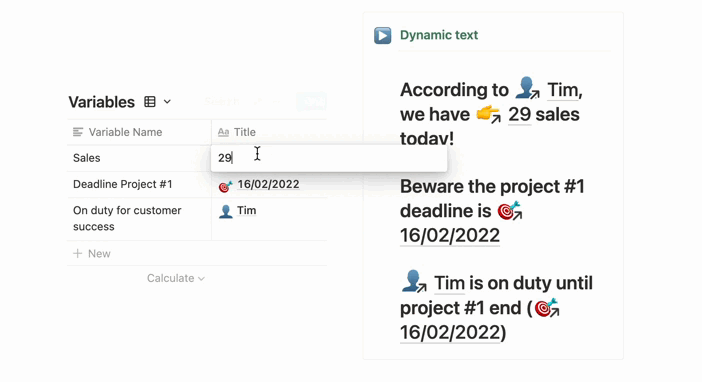Screen dimensions: 702x382
Task: Click the 16/02/2022 title in table
Action: [268, 184]
